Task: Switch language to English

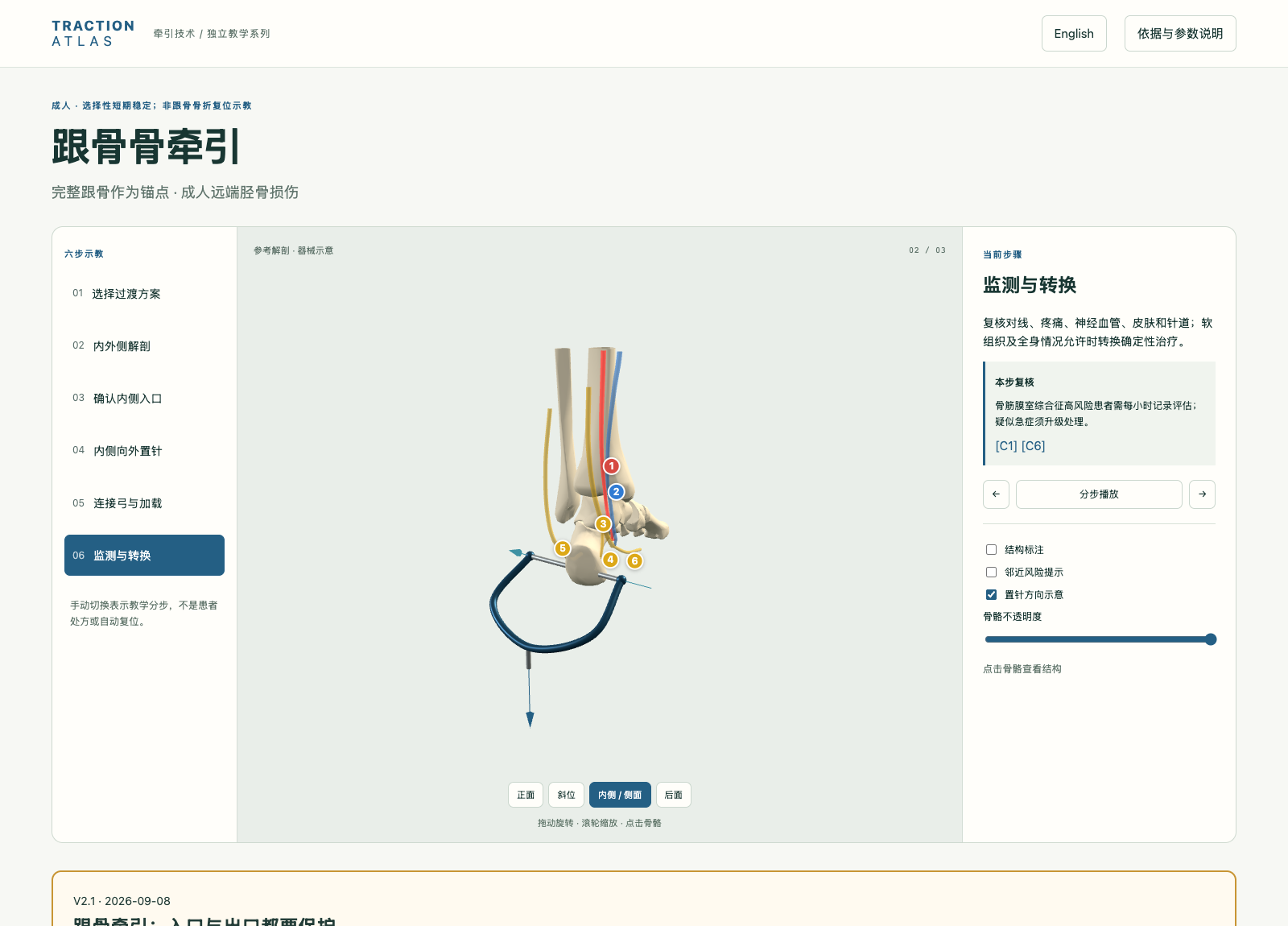Action: click(x=1074, y=34)
